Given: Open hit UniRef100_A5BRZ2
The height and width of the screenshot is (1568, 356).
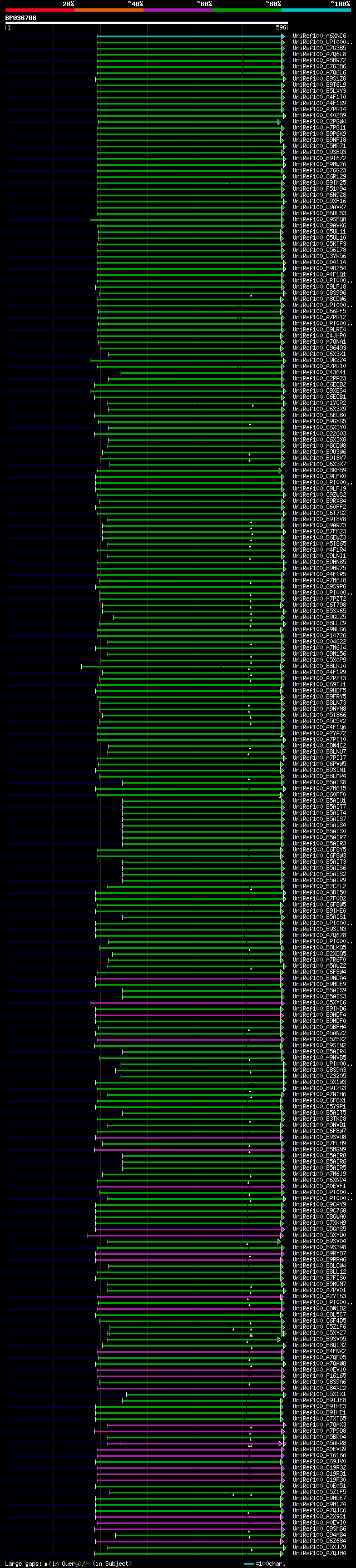Looking at the screenshot, I should [x=319, y=60].
